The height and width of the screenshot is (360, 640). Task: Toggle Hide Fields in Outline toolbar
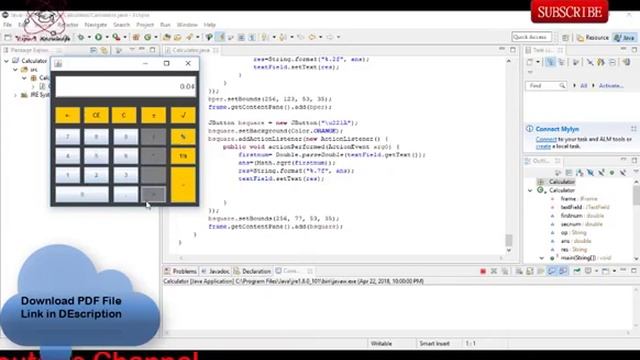(590, 173)
